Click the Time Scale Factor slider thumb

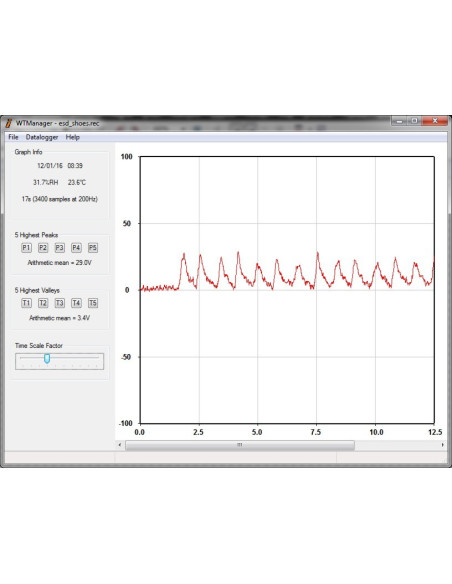click(47, 358)
